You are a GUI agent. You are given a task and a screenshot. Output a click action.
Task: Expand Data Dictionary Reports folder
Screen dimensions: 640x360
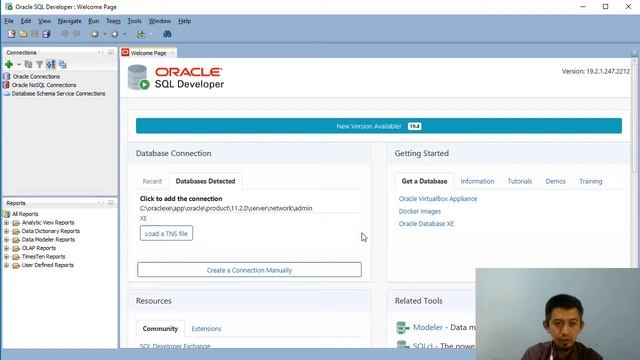(x=6, y=231)
